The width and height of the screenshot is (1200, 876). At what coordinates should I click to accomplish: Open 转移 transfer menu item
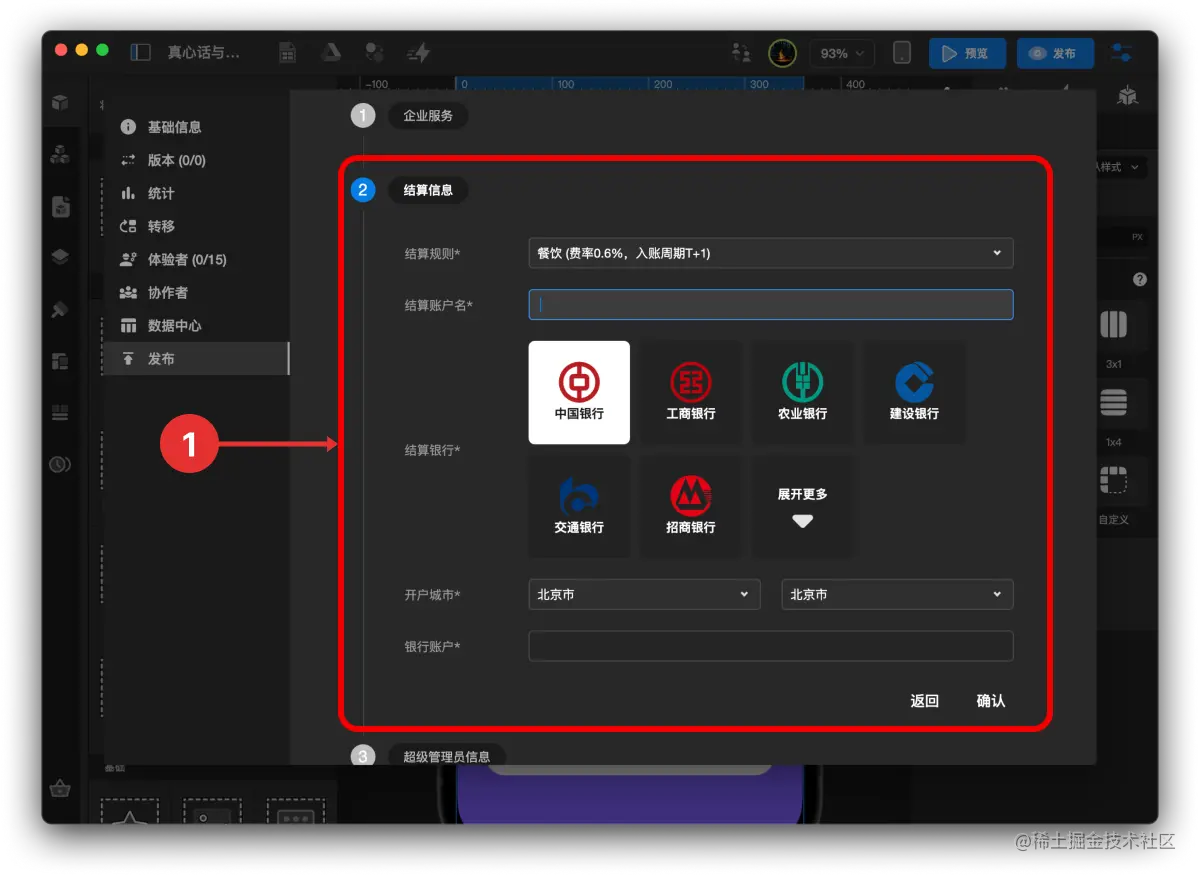pos(196,226)
